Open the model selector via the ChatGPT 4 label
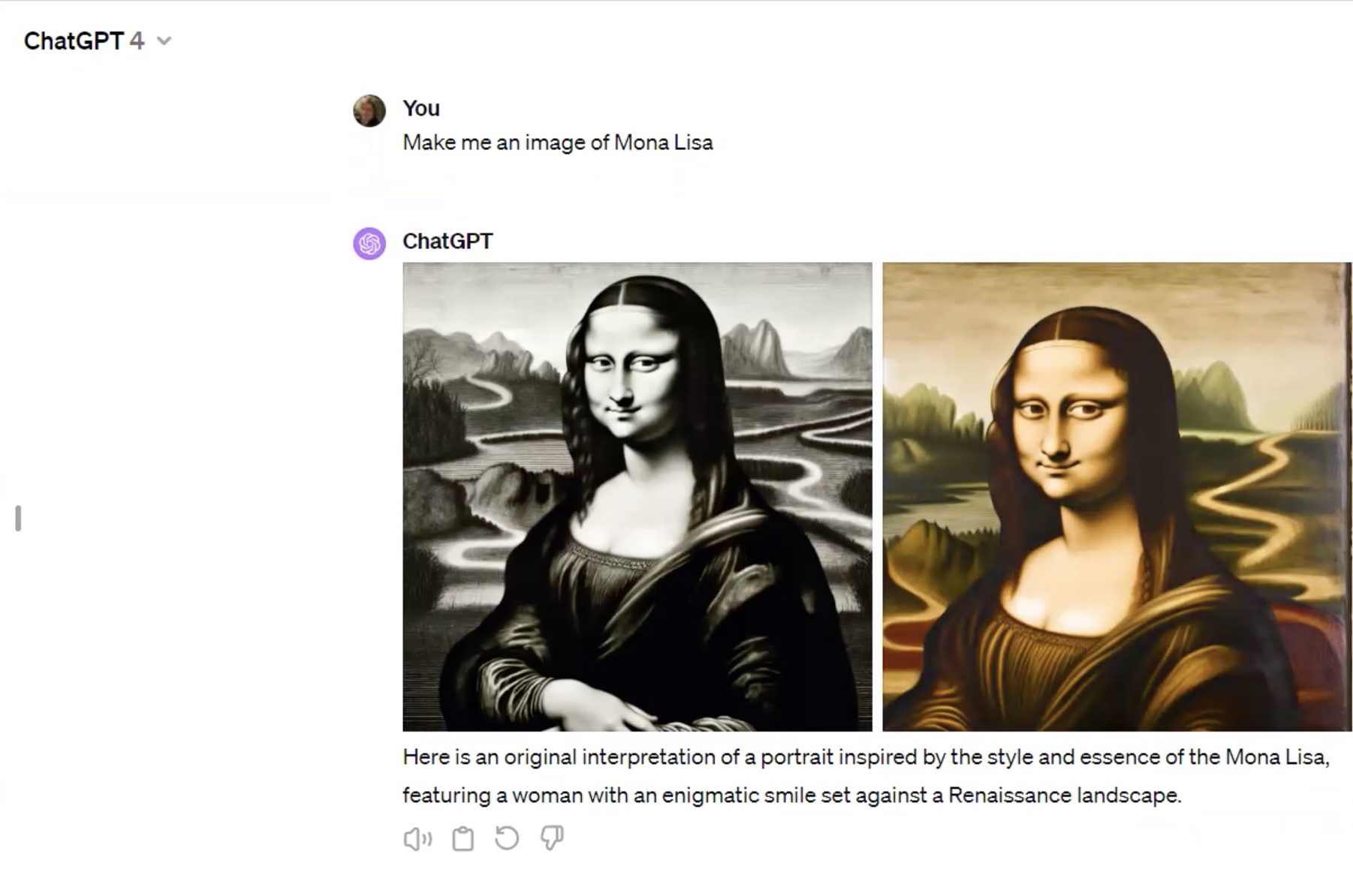The width and height of the screenshot is (1353, 896). [x=84, y=41]
